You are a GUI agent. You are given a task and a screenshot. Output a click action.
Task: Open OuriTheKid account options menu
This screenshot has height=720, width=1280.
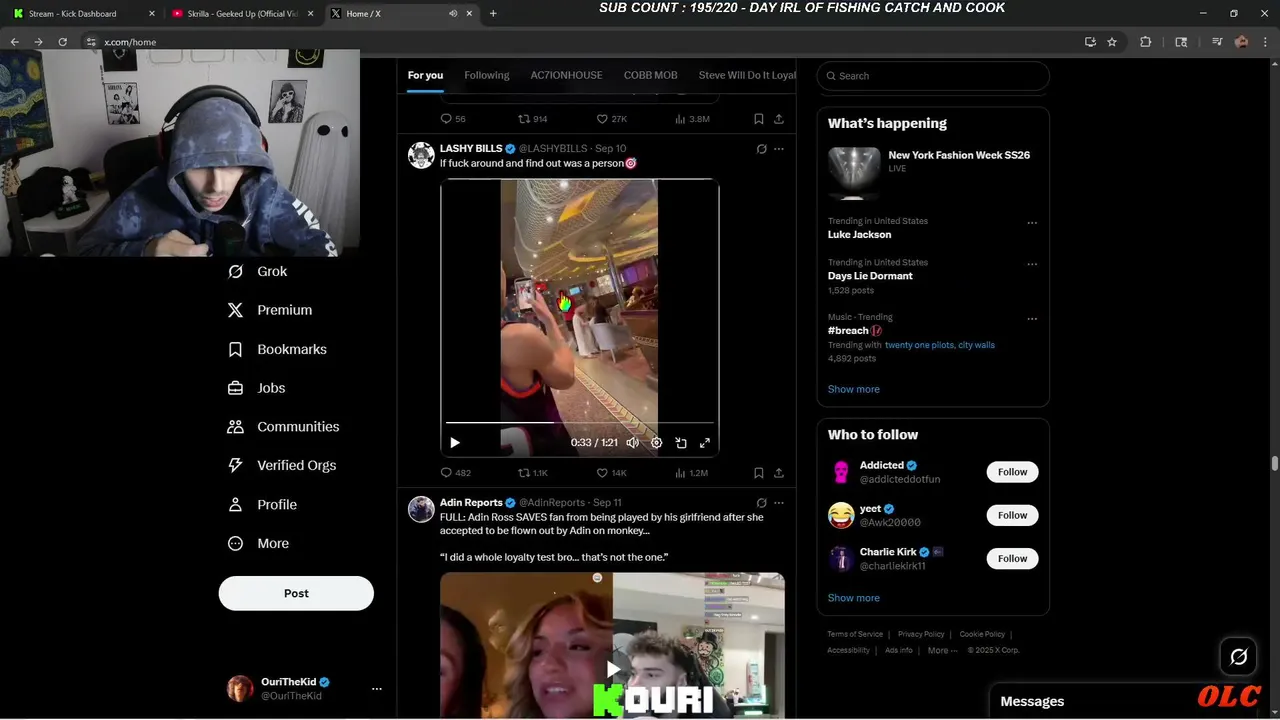(377, 689)
